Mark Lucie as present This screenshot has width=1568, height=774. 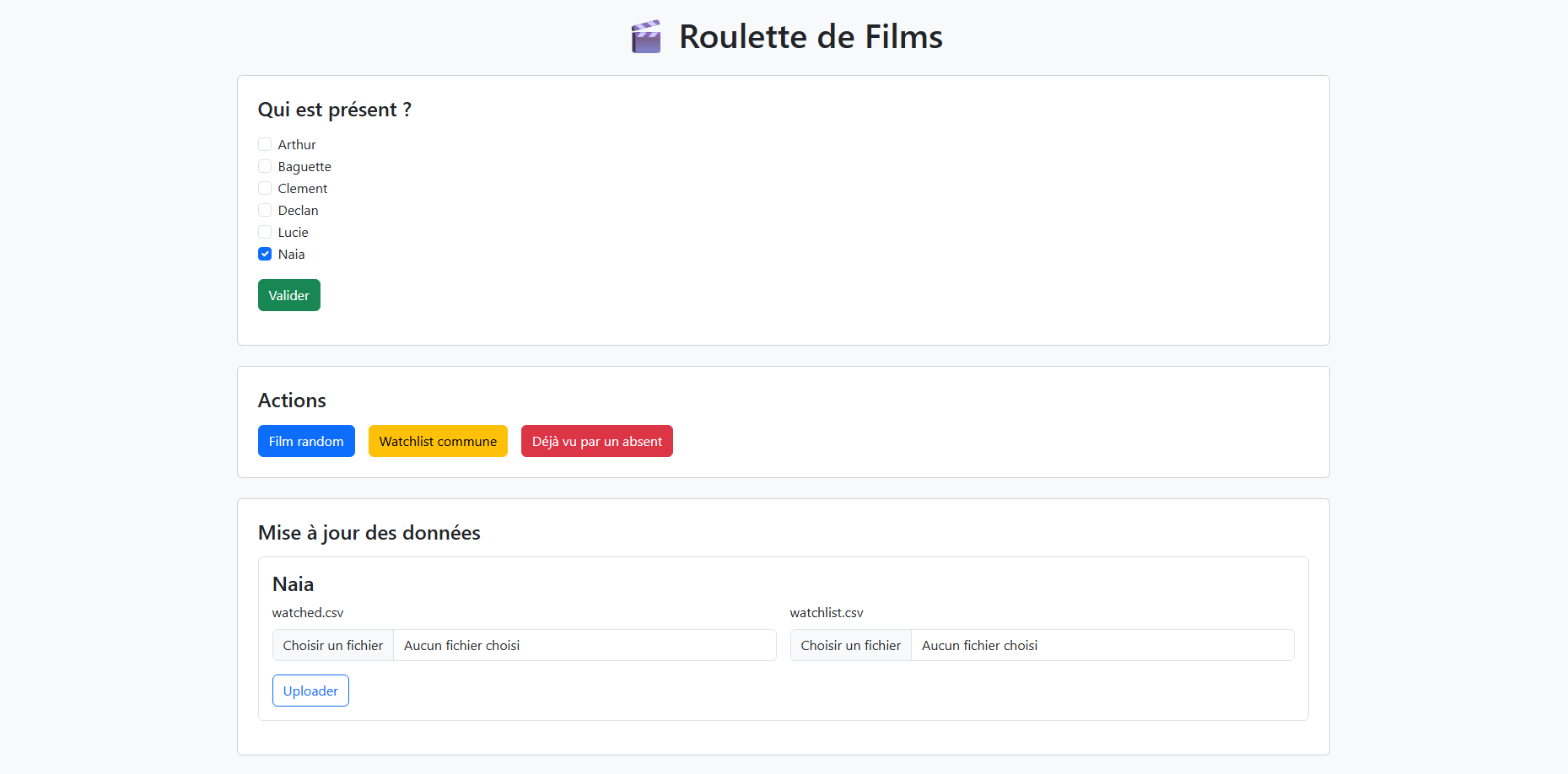point(265,232)
